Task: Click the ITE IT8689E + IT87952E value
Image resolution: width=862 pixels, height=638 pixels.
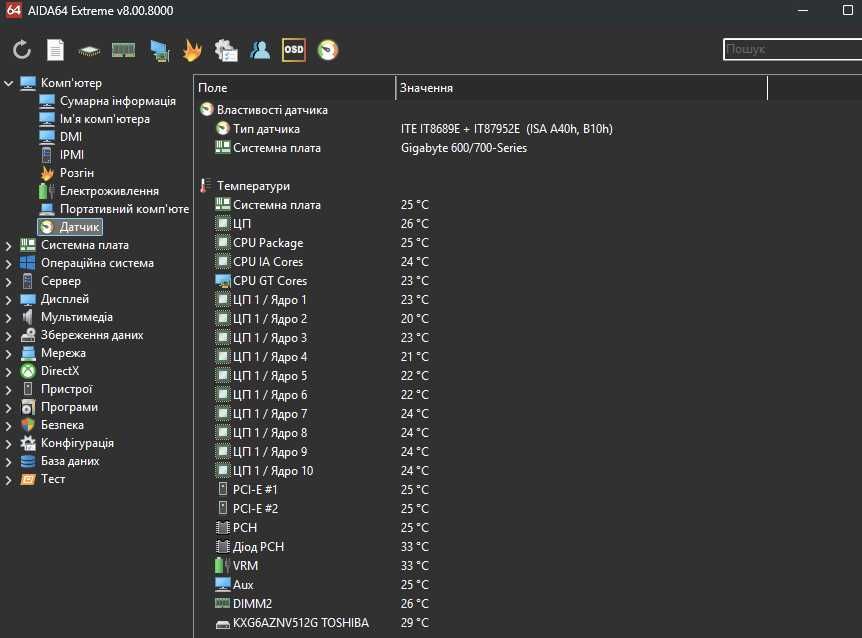Action: tap(506, 129)
